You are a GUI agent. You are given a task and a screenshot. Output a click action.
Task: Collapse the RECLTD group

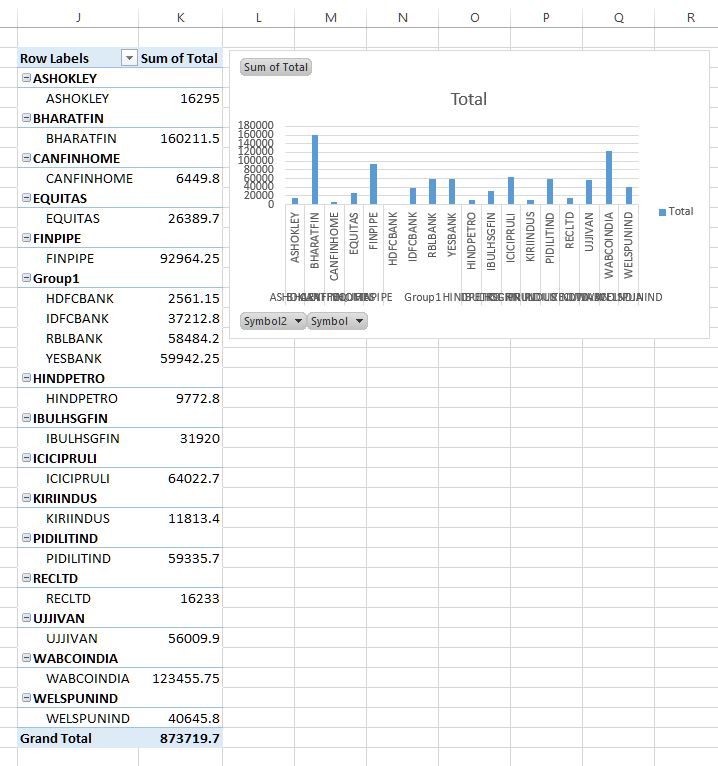point(27,578)
